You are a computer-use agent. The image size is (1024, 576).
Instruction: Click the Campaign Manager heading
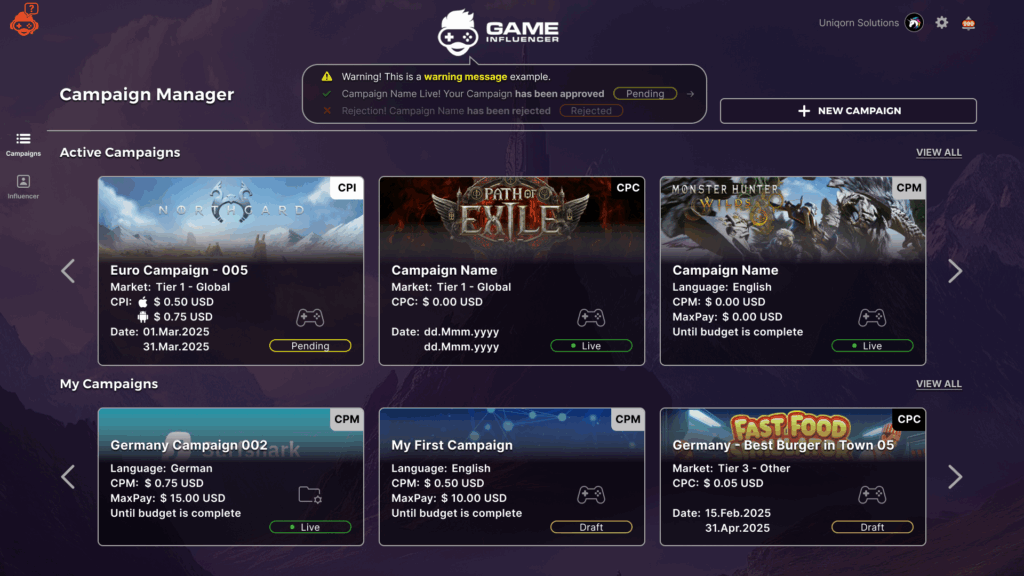pyautogui.click(x=147, y=95)
